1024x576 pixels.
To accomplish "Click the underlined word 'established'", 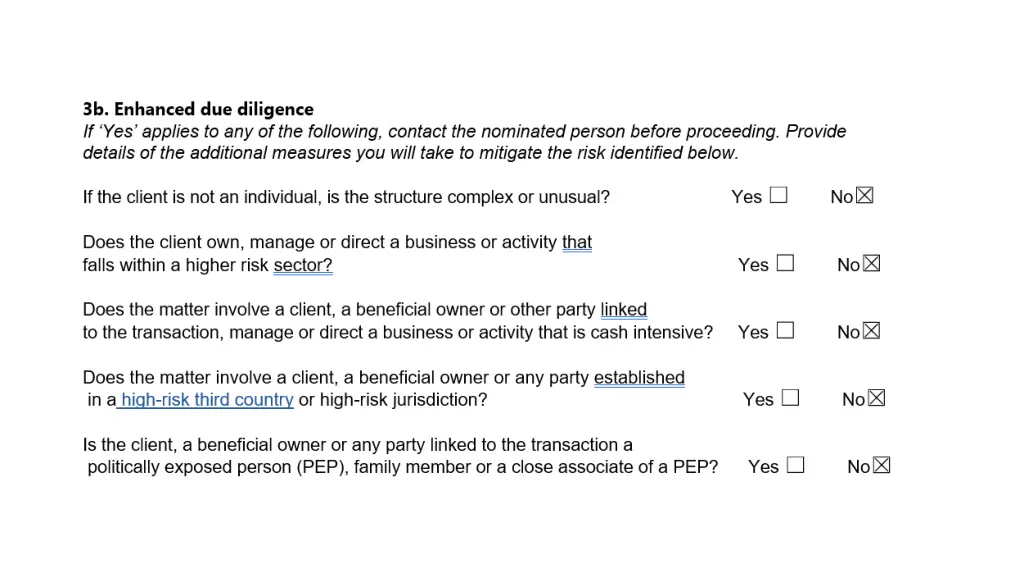I will (x=639, y=378).
